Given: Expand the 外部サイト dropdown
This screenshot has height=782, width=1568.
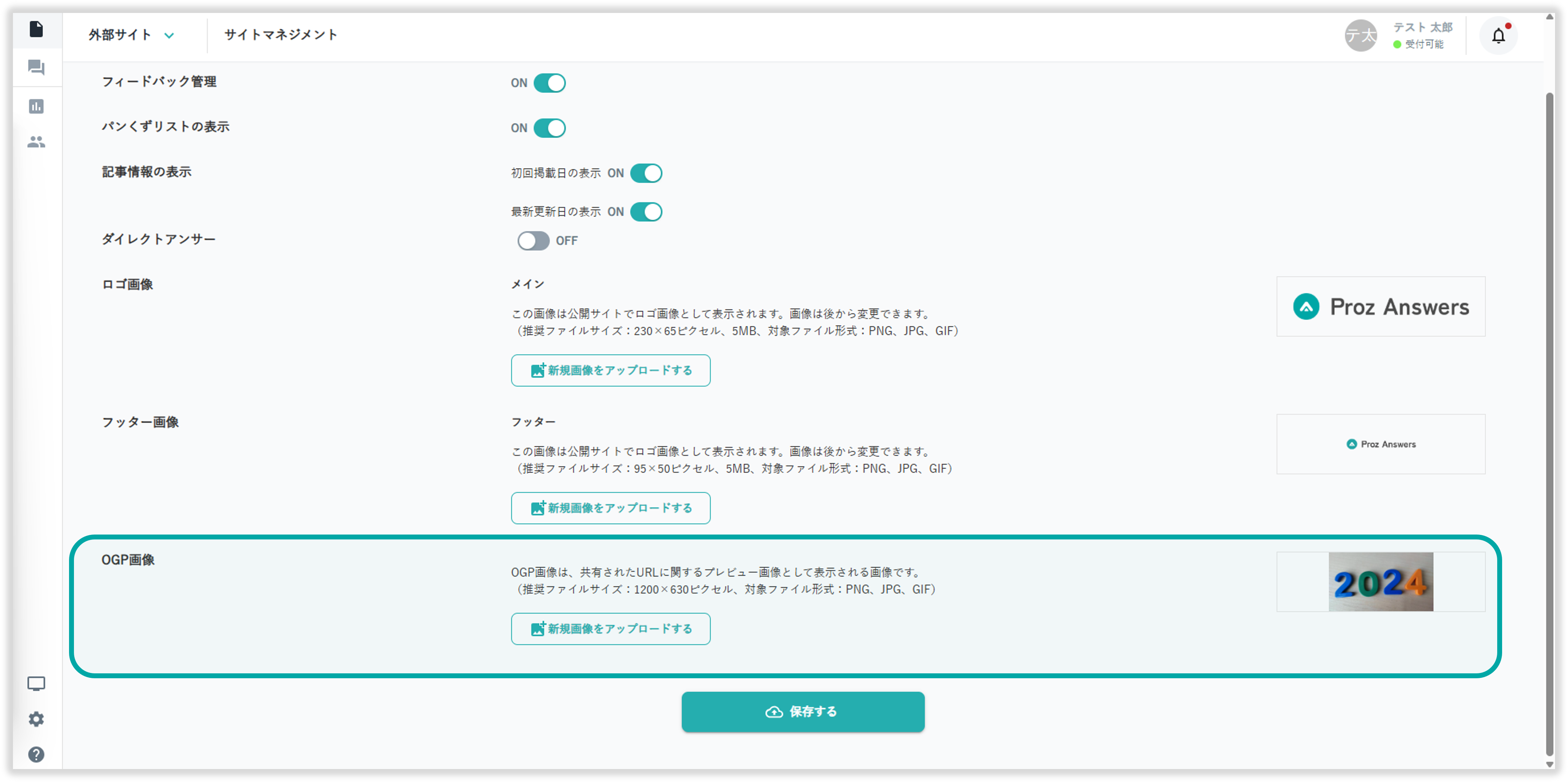Looking at the screenshot, I should point(131,35).
